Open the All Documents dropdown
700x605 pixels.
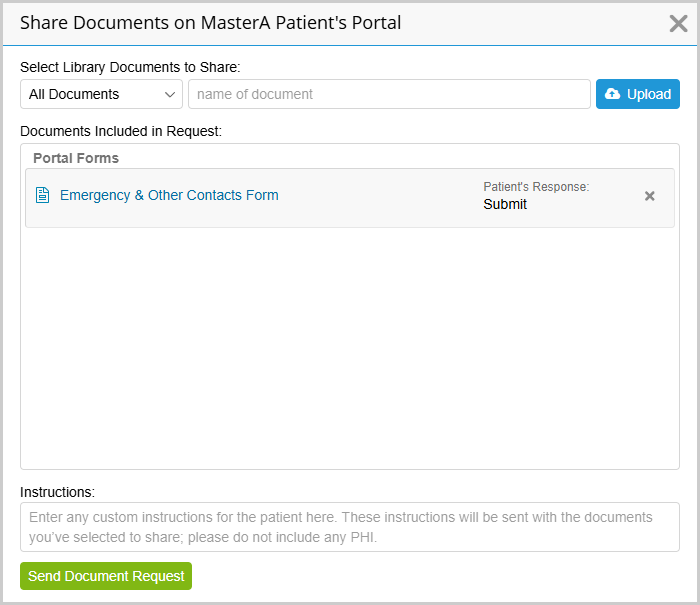(x=101, y=94)
